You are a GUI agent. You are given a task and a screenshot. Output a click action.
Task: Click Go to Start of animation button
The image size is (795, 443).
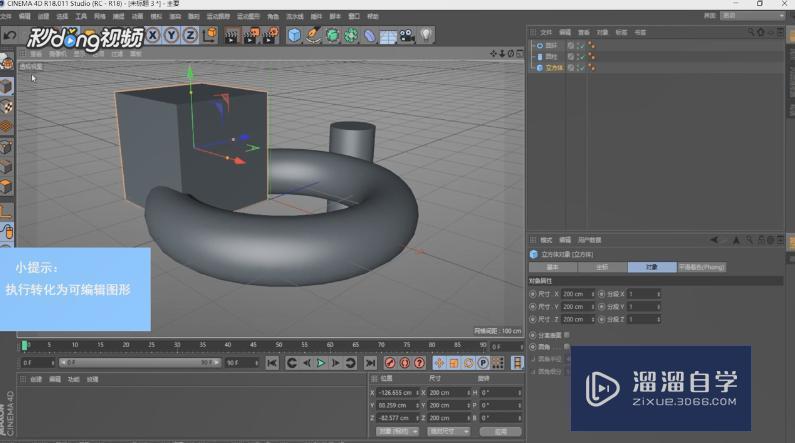point(272,363)
